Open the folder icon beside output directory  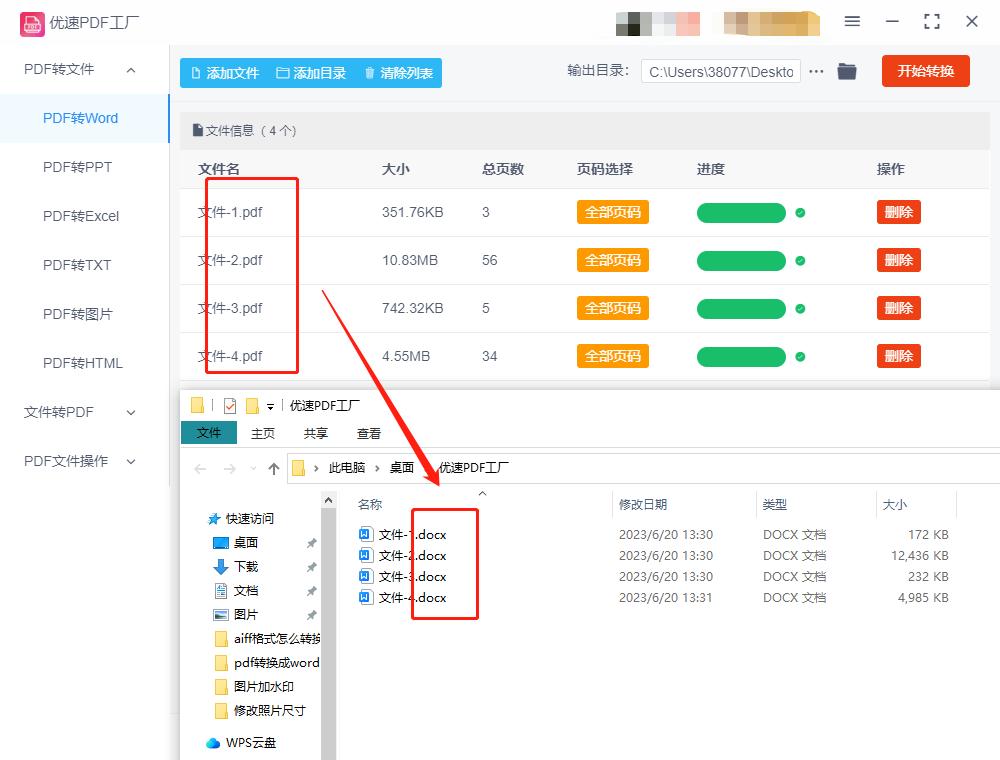[846, 71]
